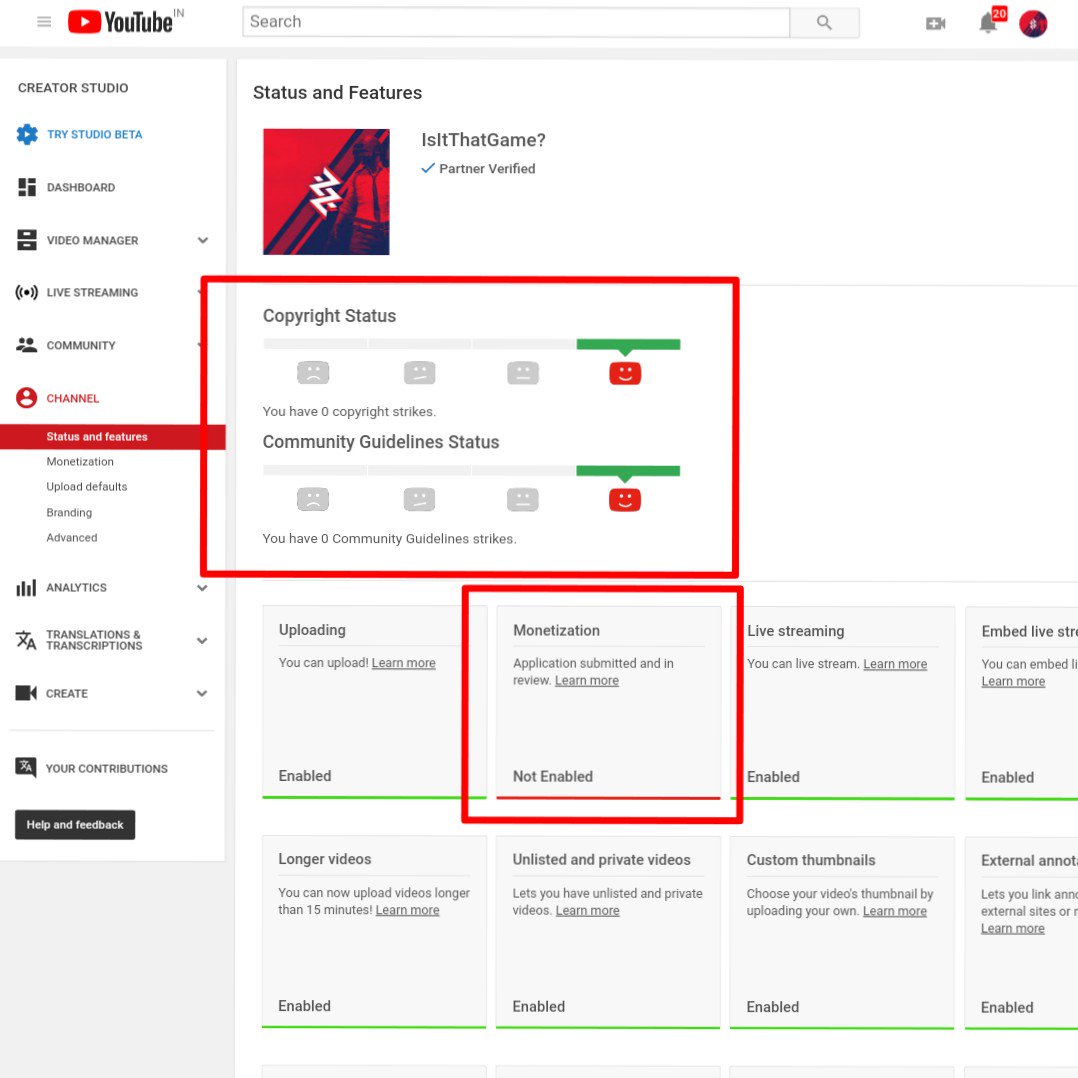Click the Partner Verified checkmark
This screenshot has width=1078, height=1078.
(428, 168)
